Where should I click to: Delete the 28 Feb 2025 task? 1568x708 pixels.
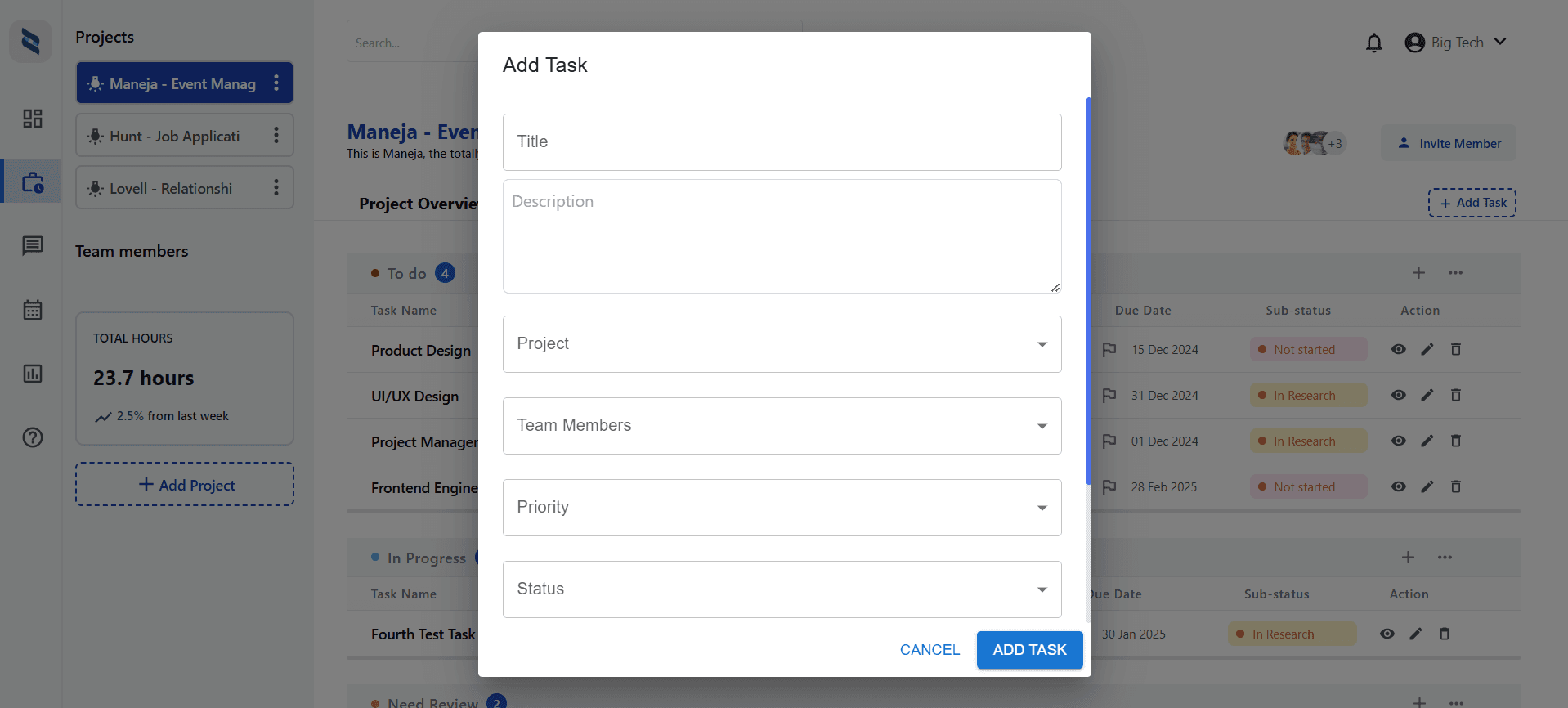point(1456,487)
